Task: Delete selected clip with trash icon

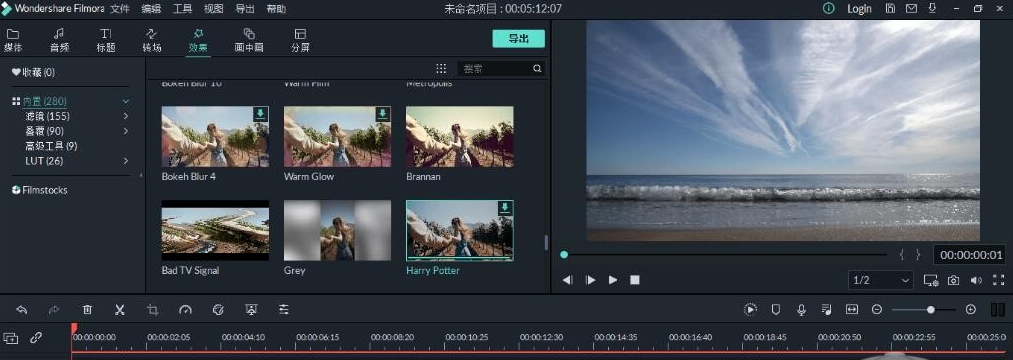Action: [87, 310]
